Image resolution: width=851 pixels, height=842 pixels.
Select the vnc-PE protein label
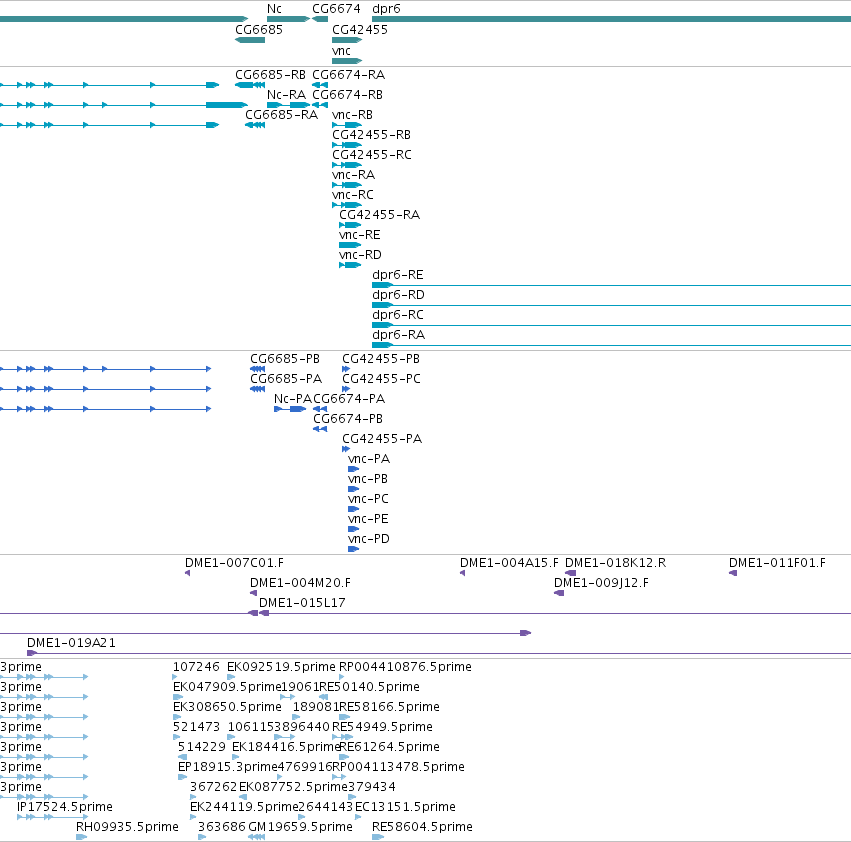click(368, 518)
